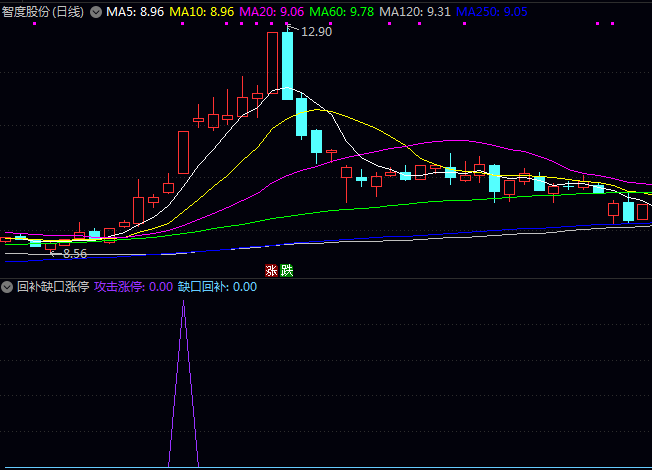The width and height of the screenshot is (652, 470).
Task: Click the 缺口回补 indicator value label
Action: point(217,287)
